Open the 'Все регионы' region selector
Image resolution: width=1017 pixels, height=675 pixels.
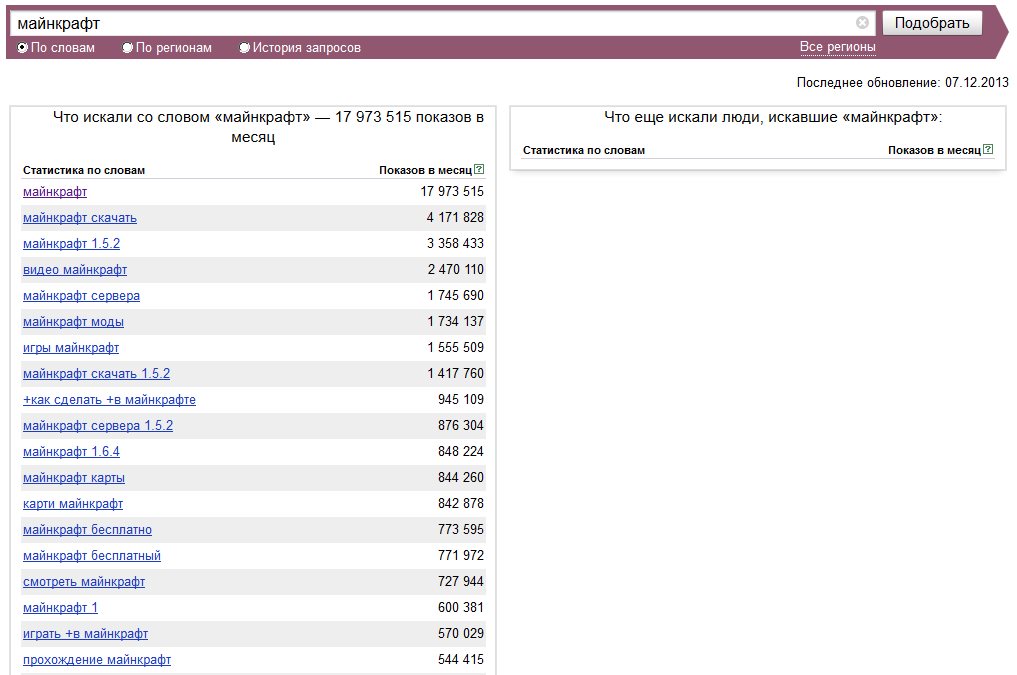(x=837, y=47)
